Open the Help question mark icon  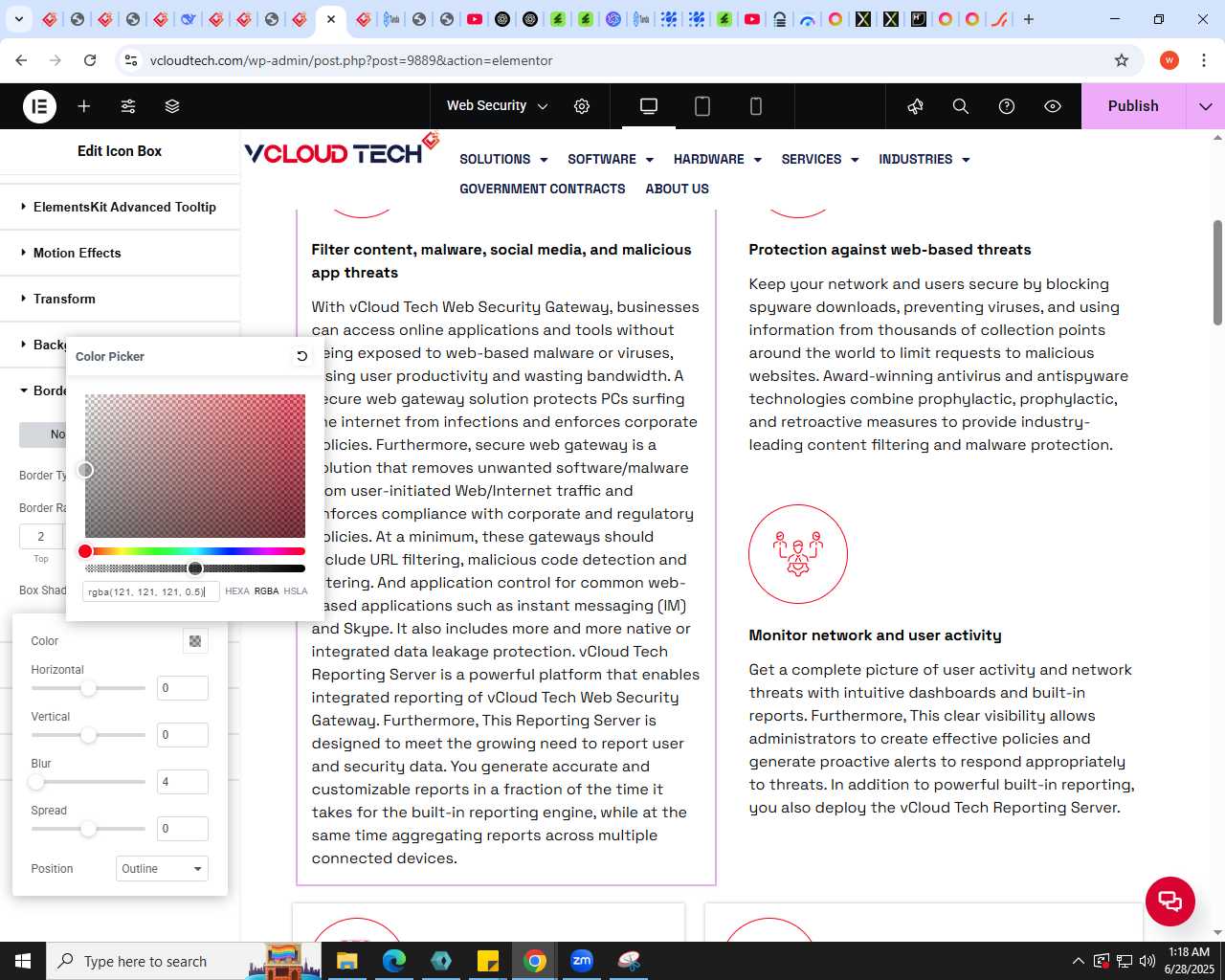tap(1007, 106)
